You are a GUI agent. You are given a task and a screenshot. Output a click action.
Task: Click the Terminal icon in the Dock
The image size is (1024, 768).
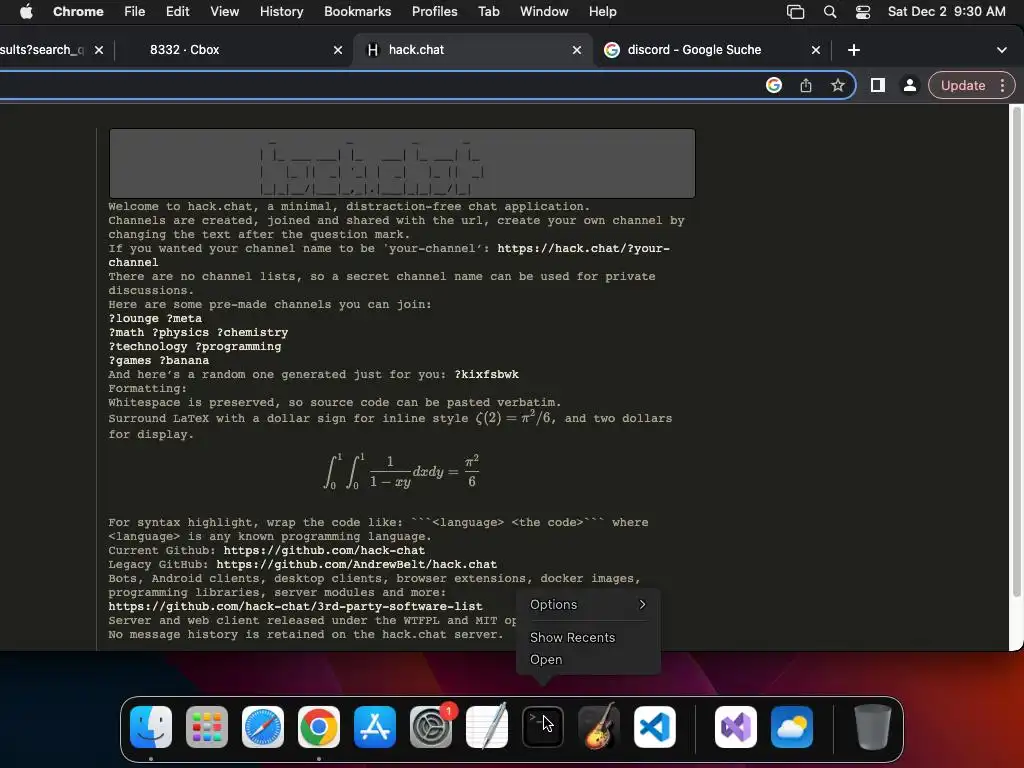543,726
